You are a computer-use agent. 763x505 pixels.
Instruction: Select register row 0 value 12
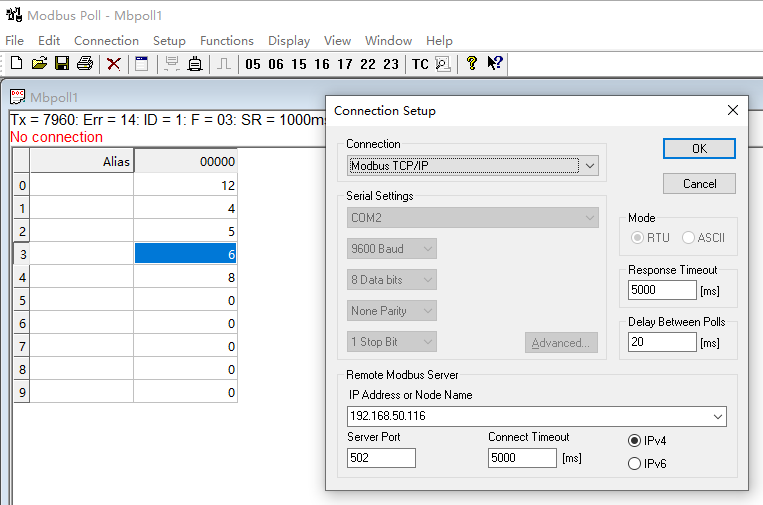[x=185, y=185]
